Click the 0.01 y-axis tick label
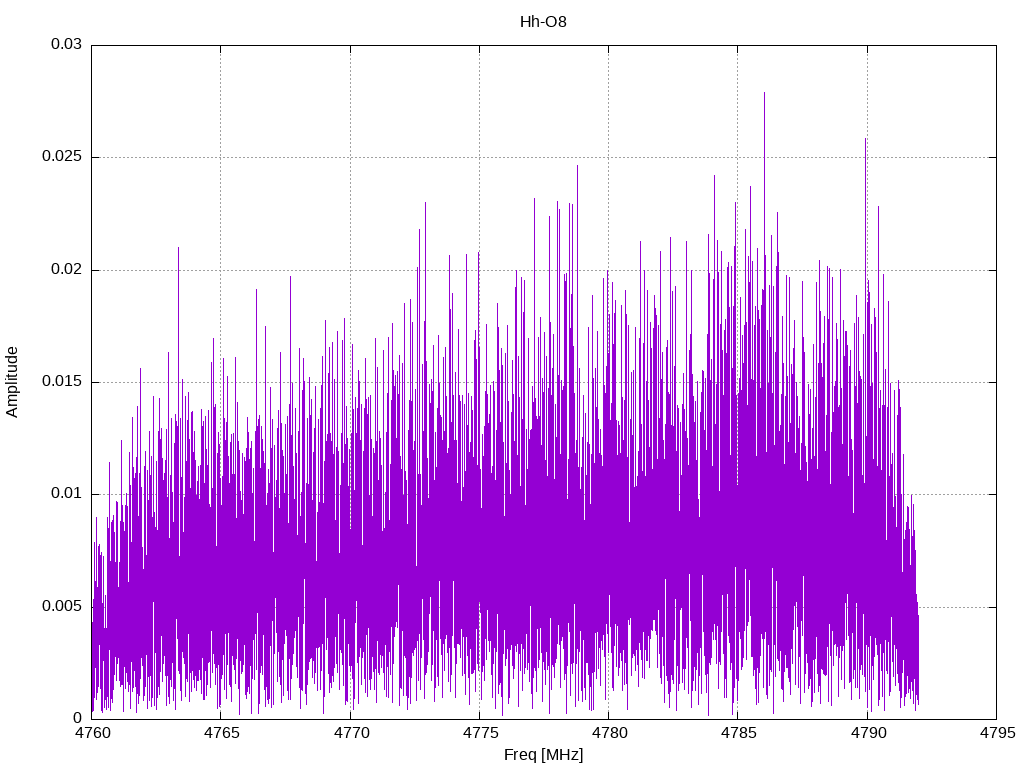Screen dimensions: 1024x768 (x=66, y=493)
